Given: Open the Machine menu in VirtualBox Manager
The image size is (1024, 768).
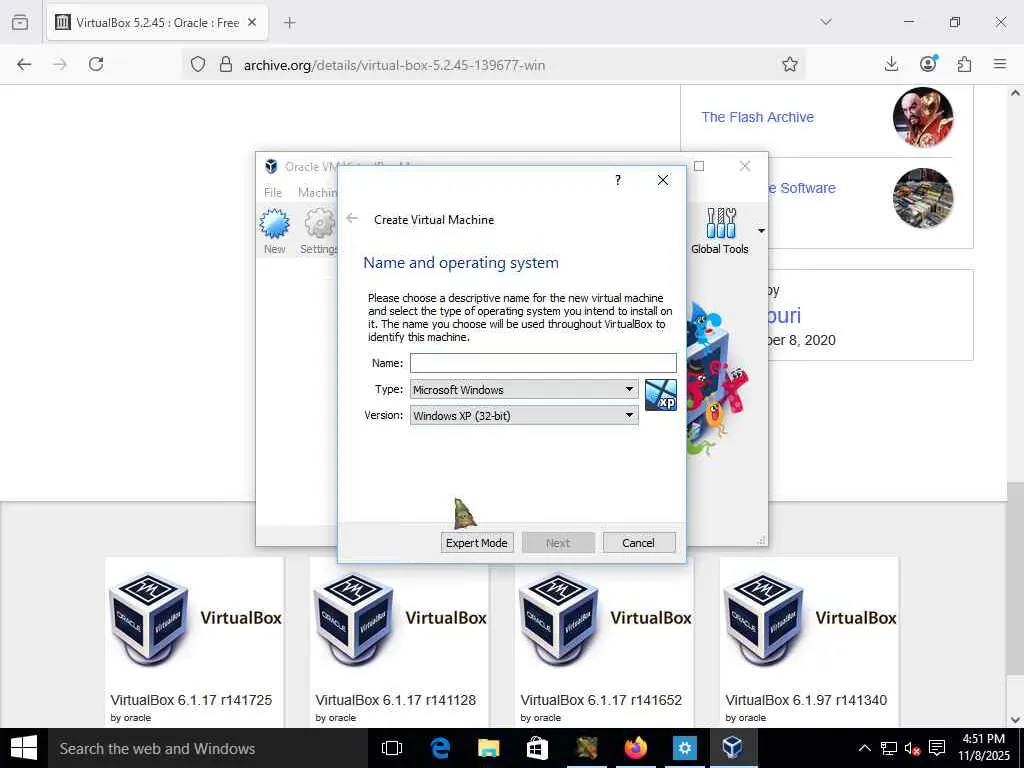Looking at the screenshot, I should pos(317,193).
